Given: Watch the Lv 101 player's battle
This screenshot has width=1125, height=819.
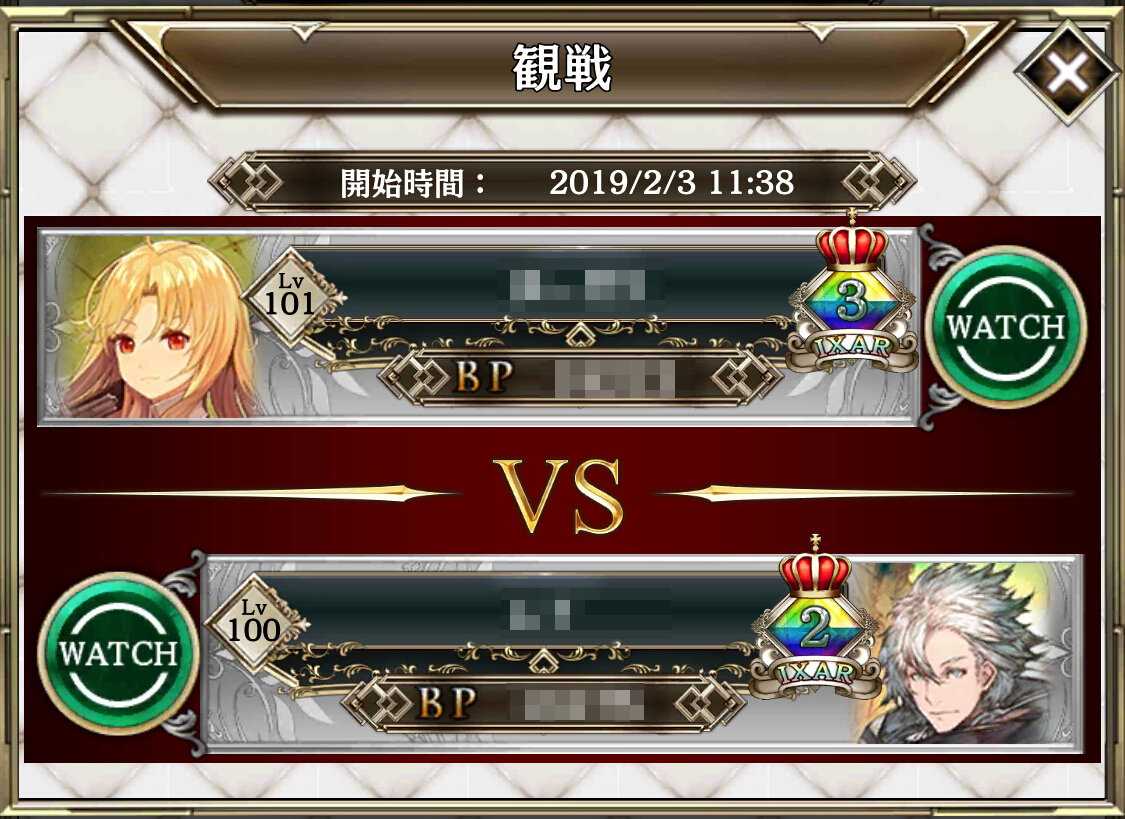Looking at the screenshot, I should 1005,327.
